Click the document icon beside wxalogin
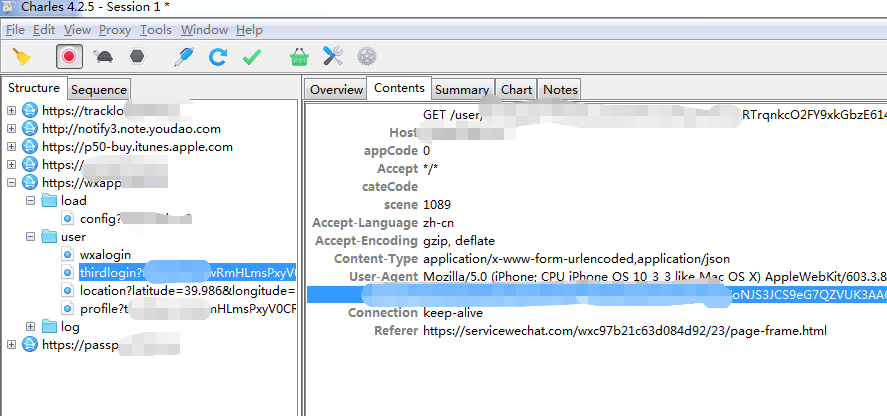Screen dimensions: 887x416 click(68, 255)
